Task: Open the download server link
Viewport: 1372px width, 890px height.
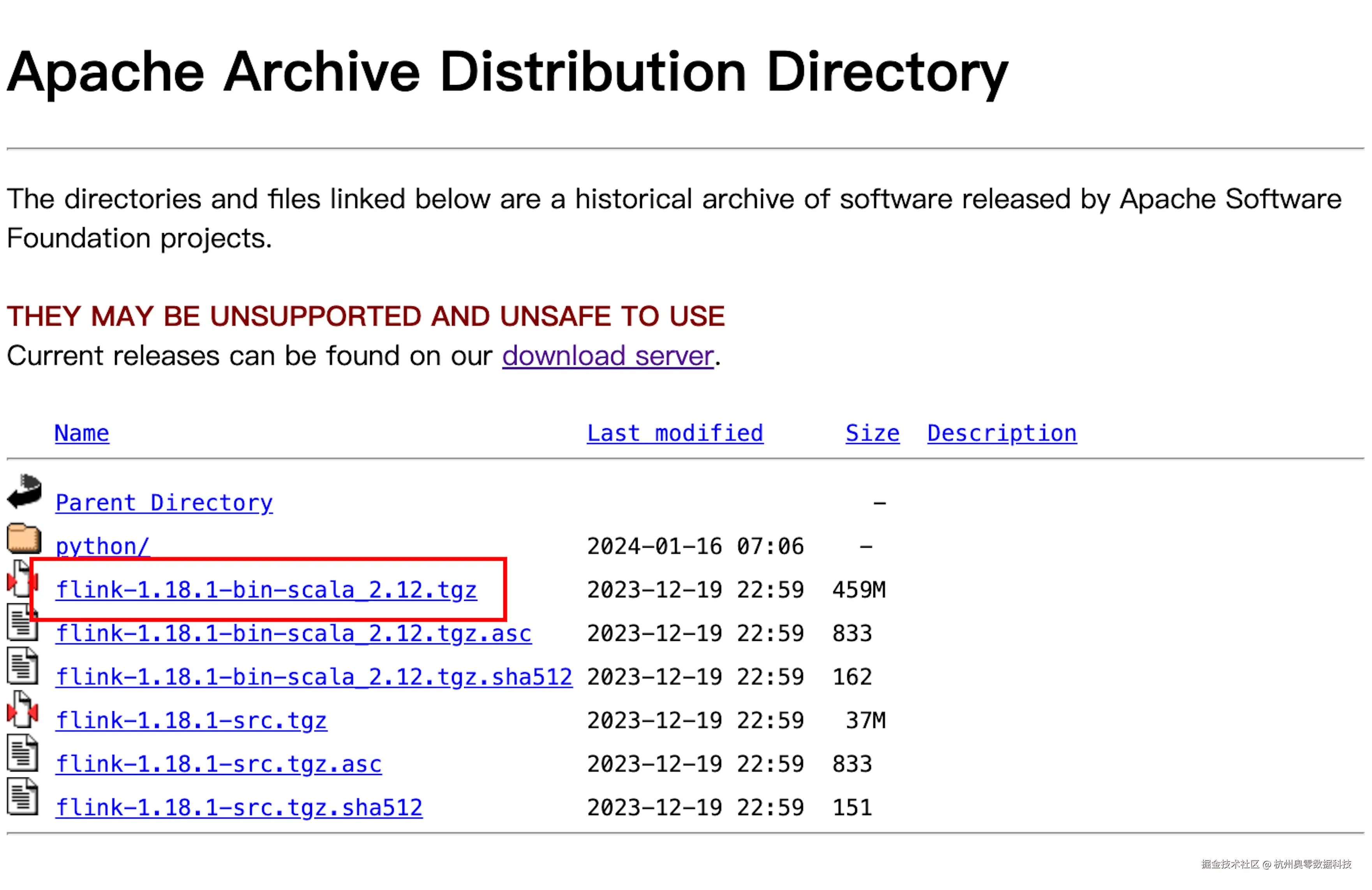Action: 608,356
